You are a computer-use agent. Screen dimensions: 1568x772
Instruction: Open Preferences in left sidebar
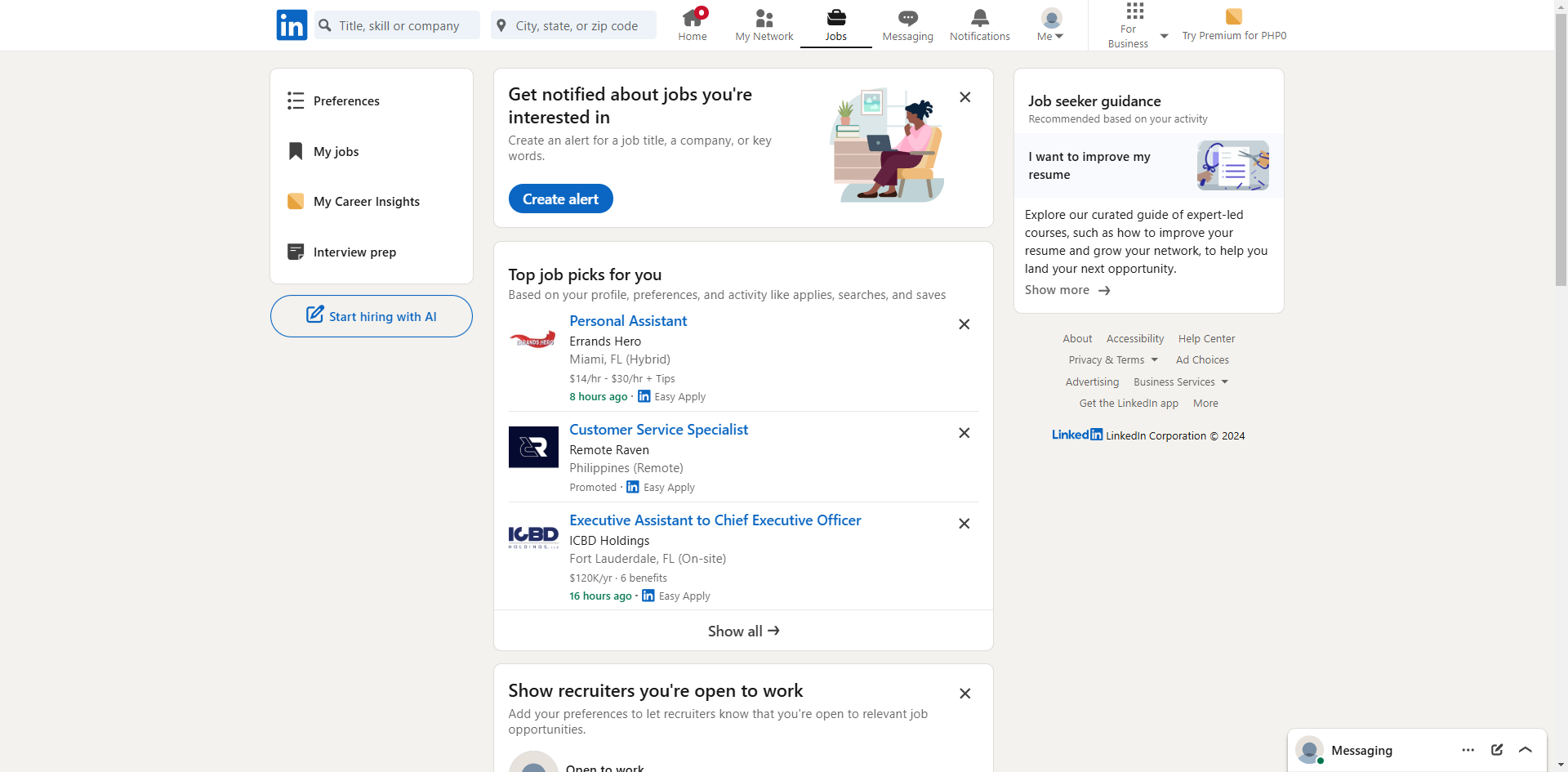click(346, 101)
